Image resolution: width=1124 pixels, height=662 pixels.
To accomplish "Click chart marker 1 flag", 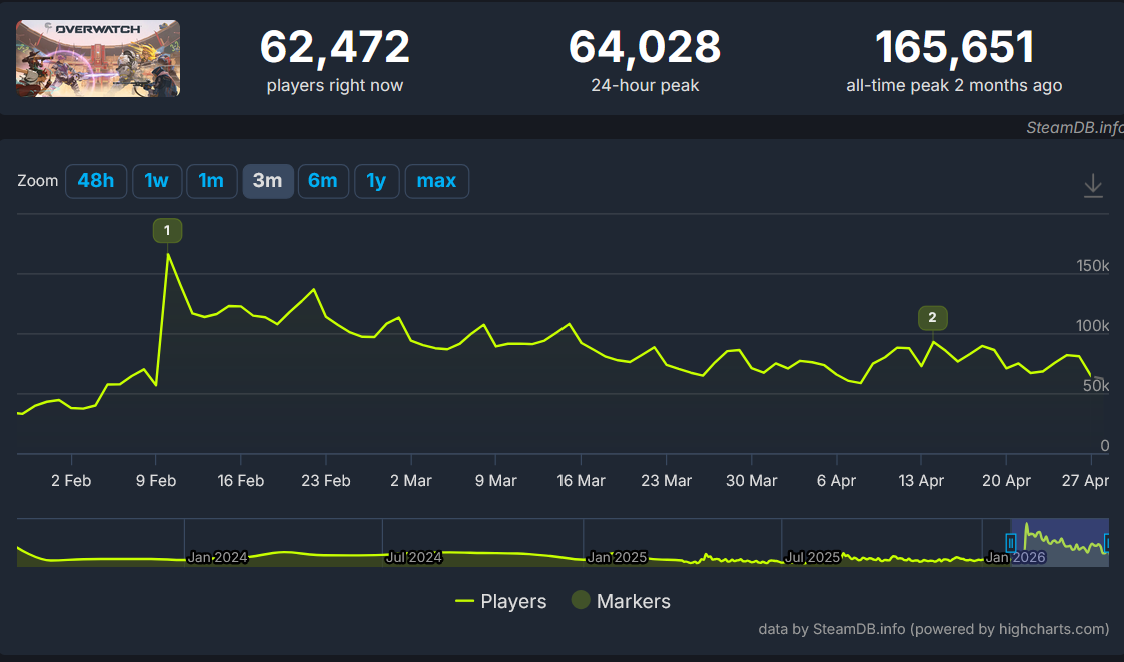I will pyautogui.click(x=167, y=231).
